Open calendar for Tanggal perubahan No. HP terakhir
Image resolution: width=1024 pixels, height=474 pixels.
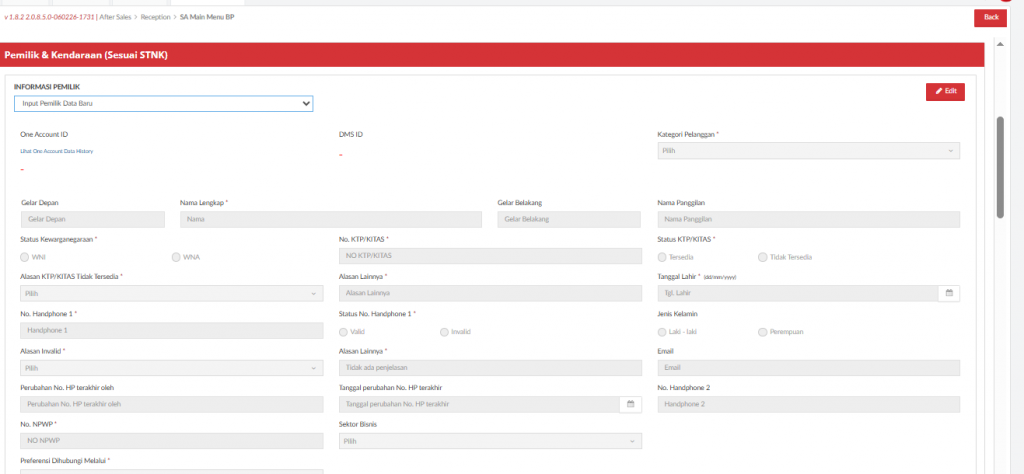click(x=631, y=404)
